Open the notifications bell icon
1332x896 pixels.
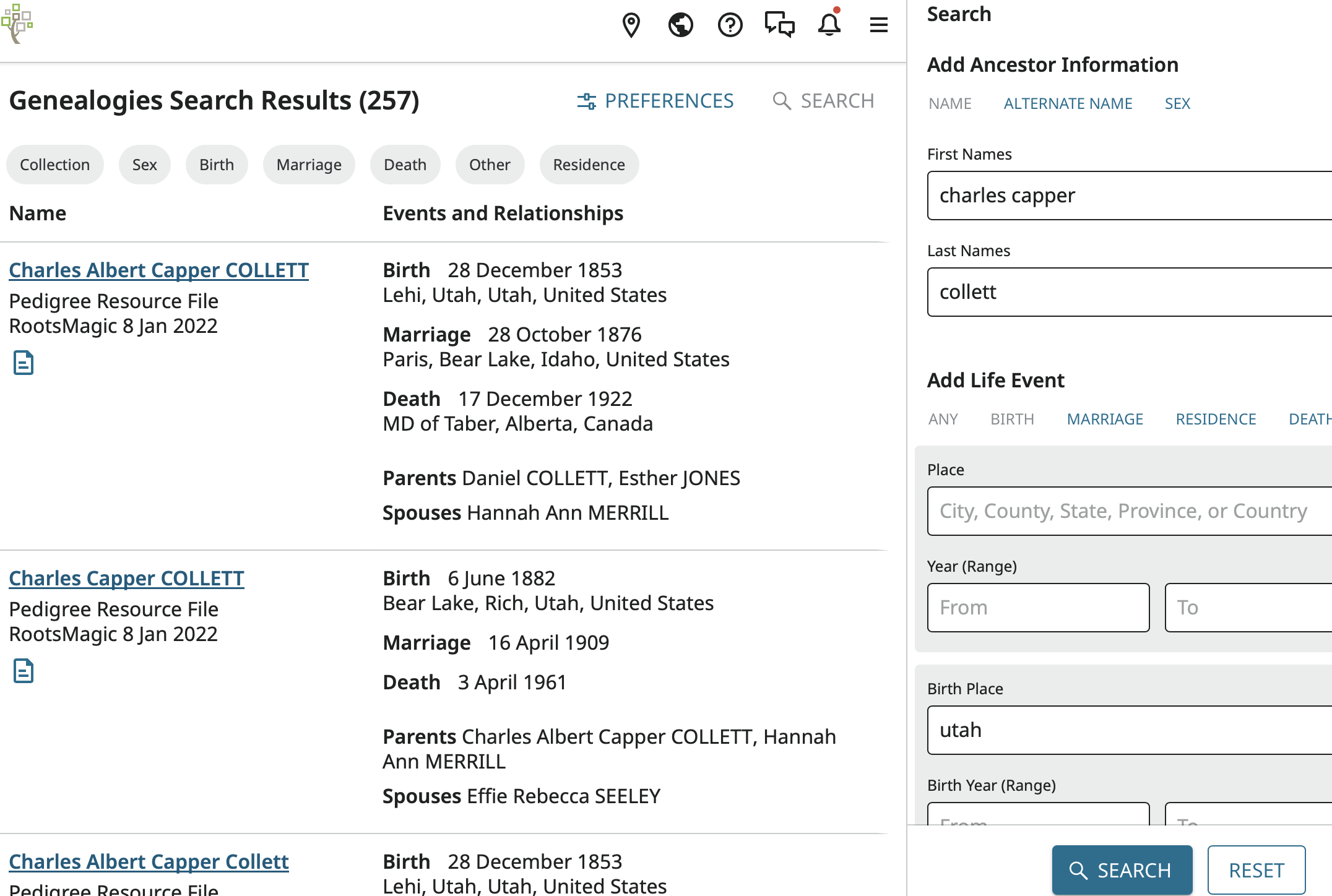[829, 25]
